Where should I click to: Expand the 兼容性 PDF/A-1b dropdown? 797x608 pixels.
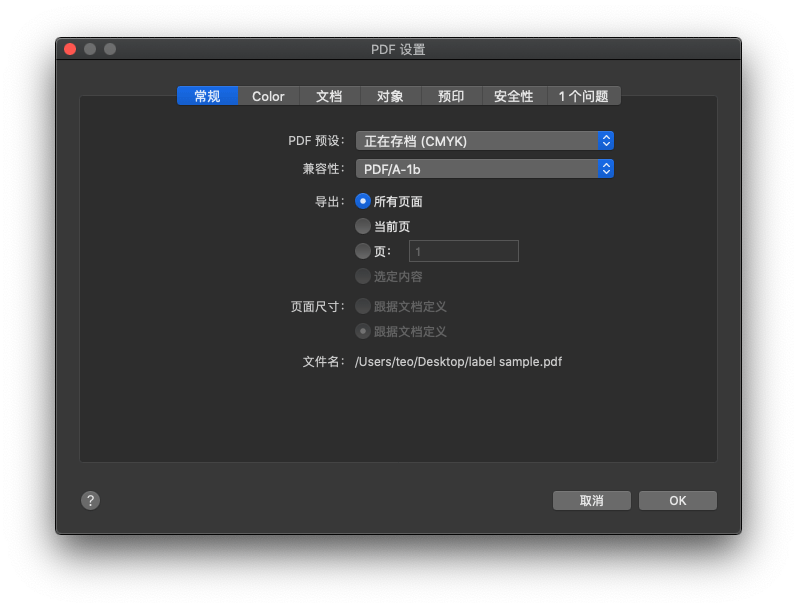click(485, 169)
